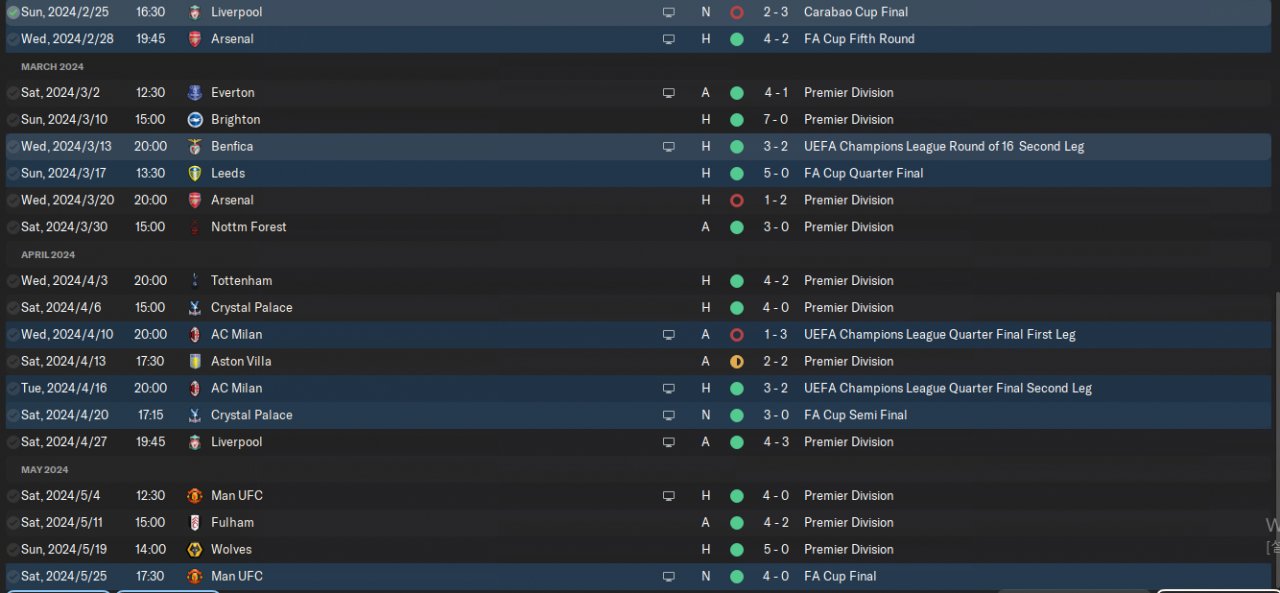Click TV icon on Carabao Cup Final row
1280x593 pixels.
point(668,13)
